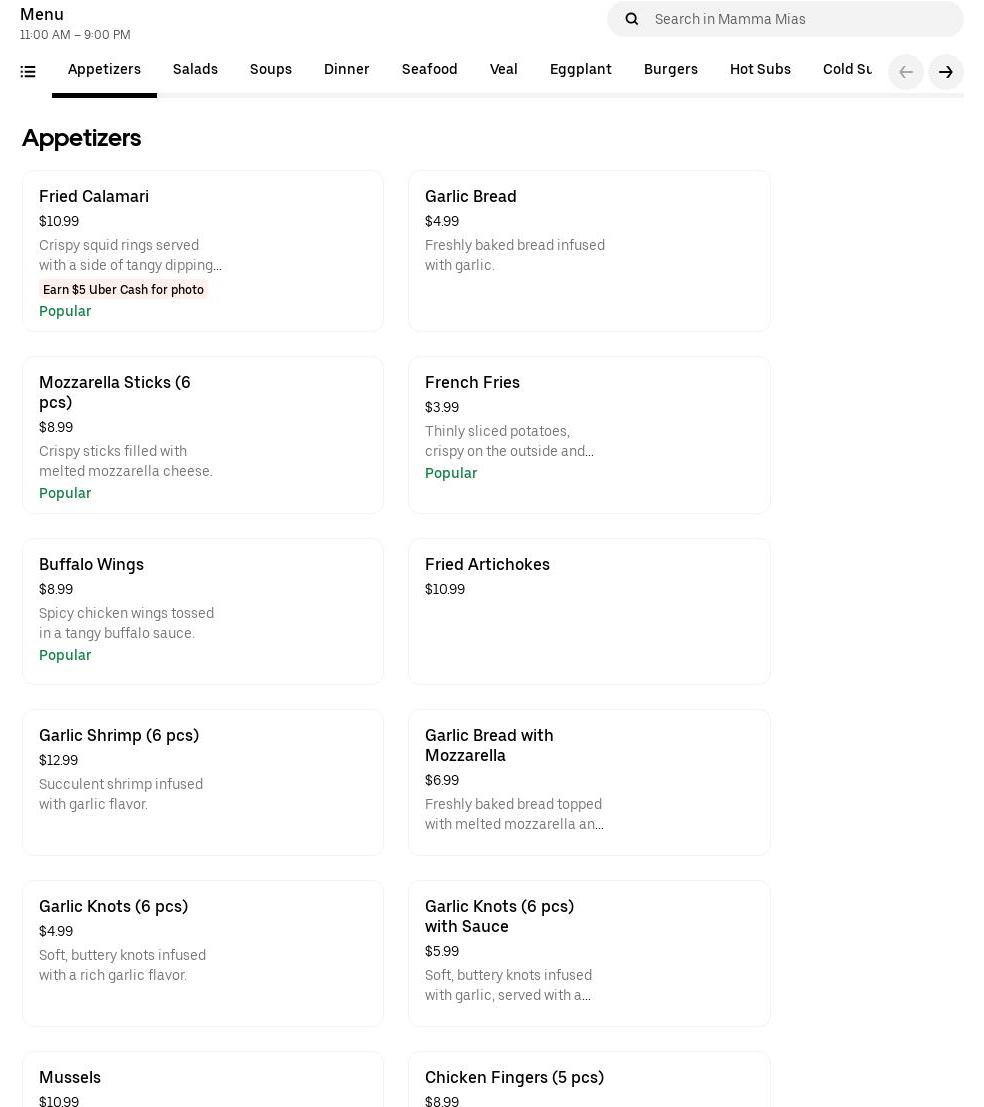Screen dimensions: 984x1107
Task: Jump to the Burgers section
Action: [x=670, y=70]
